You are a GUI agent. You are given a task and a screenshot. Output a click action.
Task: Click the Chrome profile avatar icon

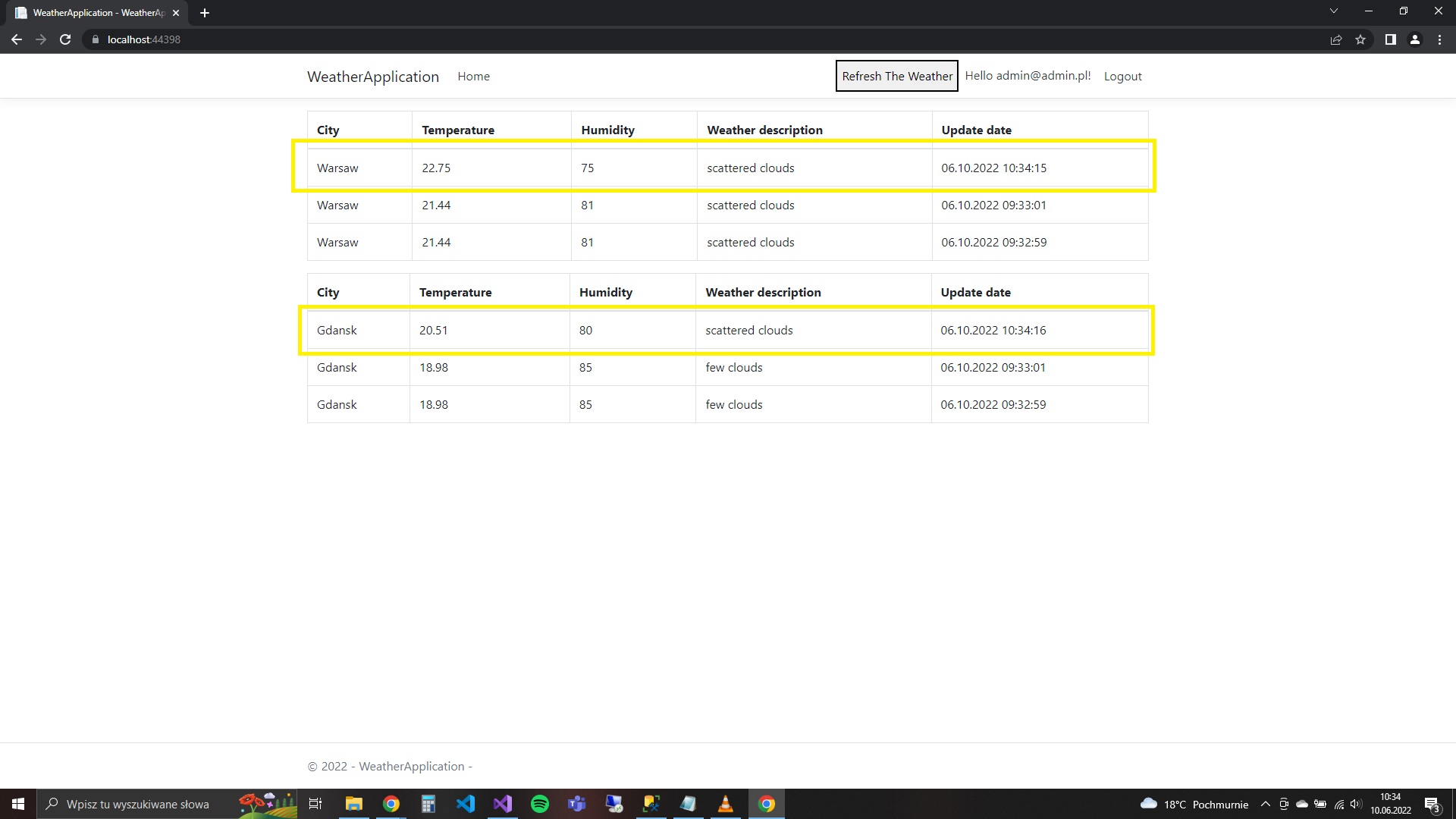(1414, 39)
